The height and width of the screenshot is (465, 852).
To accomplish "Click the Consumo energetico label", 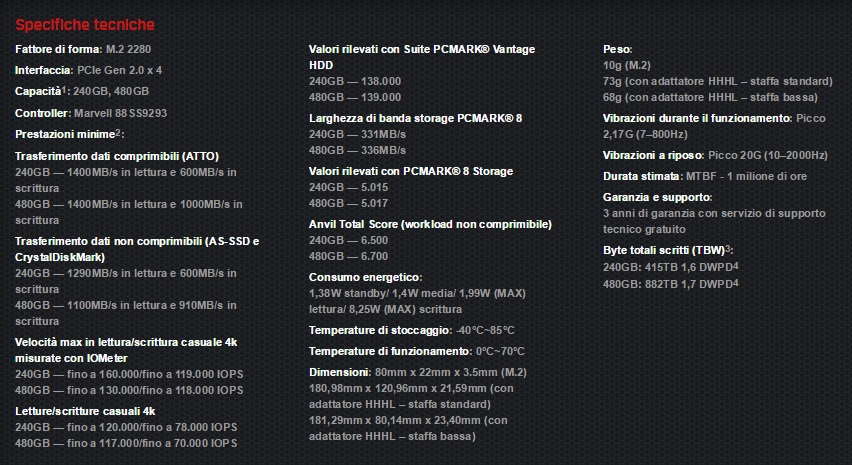I will click(x=365, y=277).
